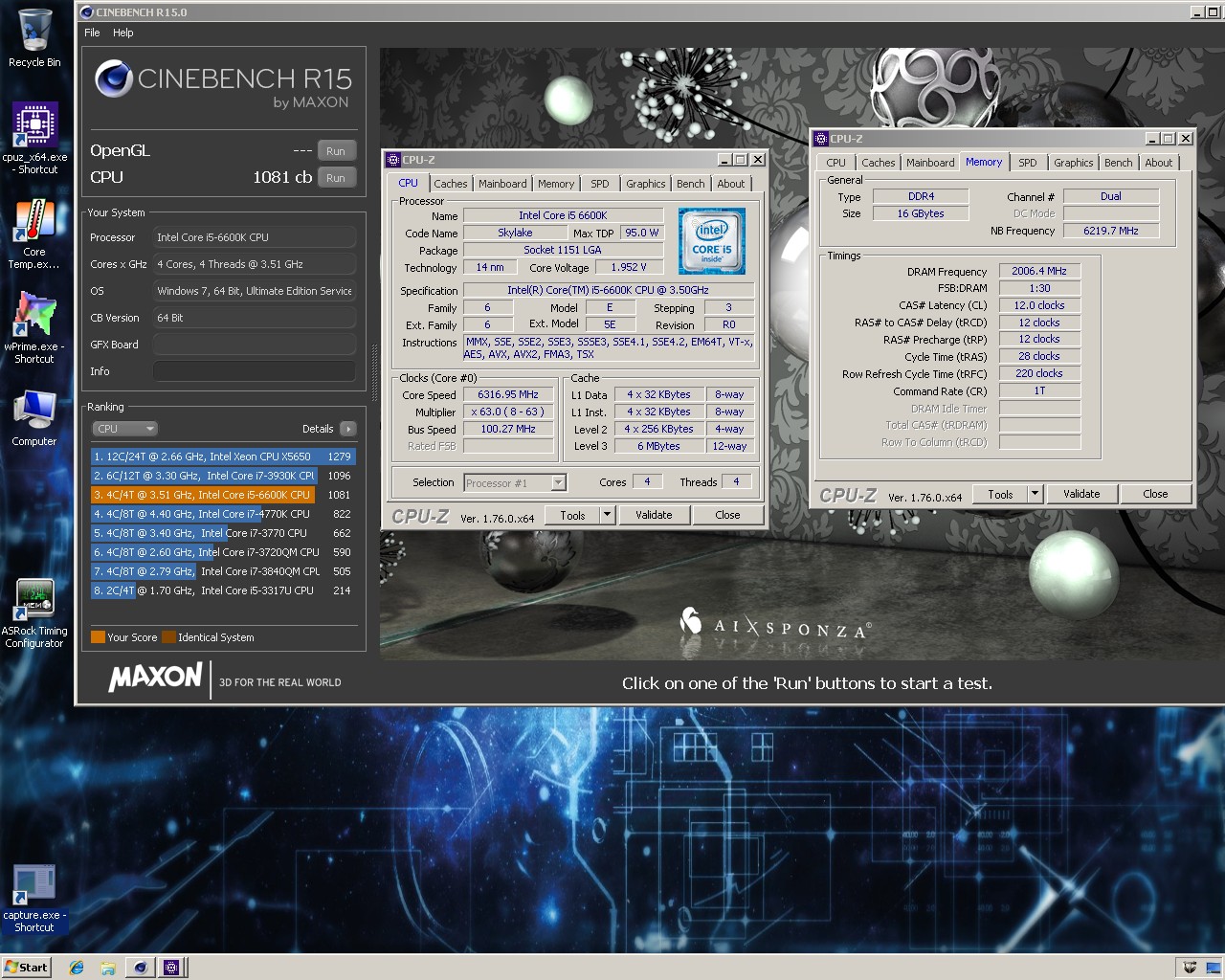The width and height of the screenshot is (1225, 980).
Task: Switch to Cinebench via its taskbar button
Action: coord(140,968)
